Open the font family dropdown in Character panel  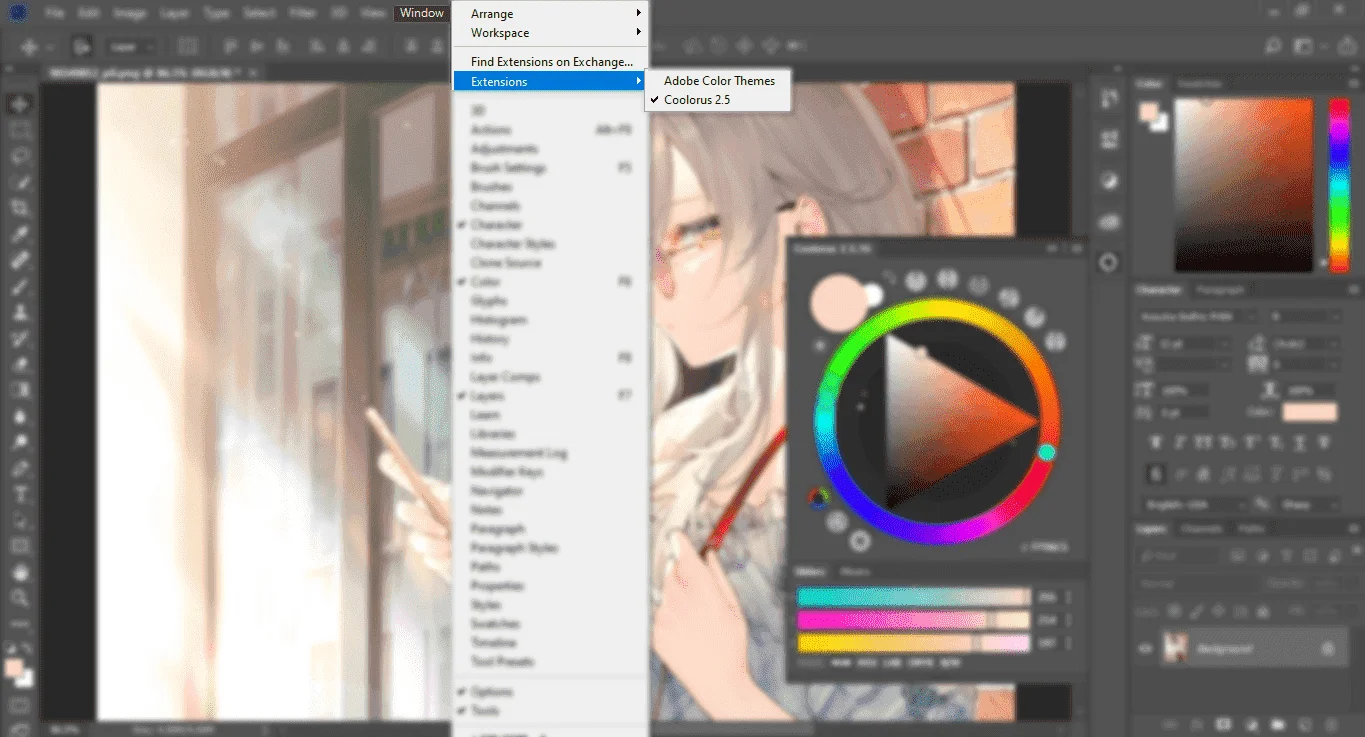click(x=1198, y=316)
